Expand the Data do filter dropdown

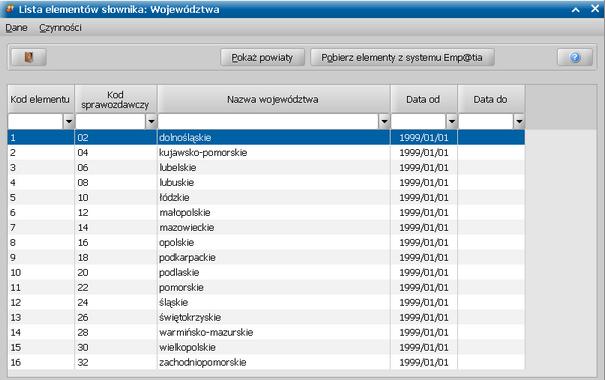coord(519,122)
